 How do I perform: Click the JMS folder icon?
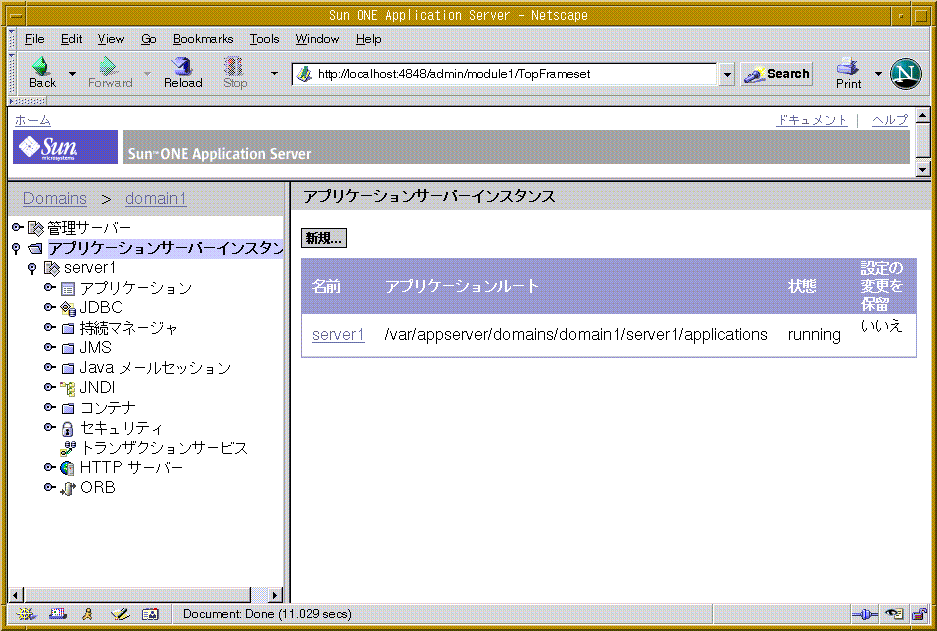tap(68, 348)
